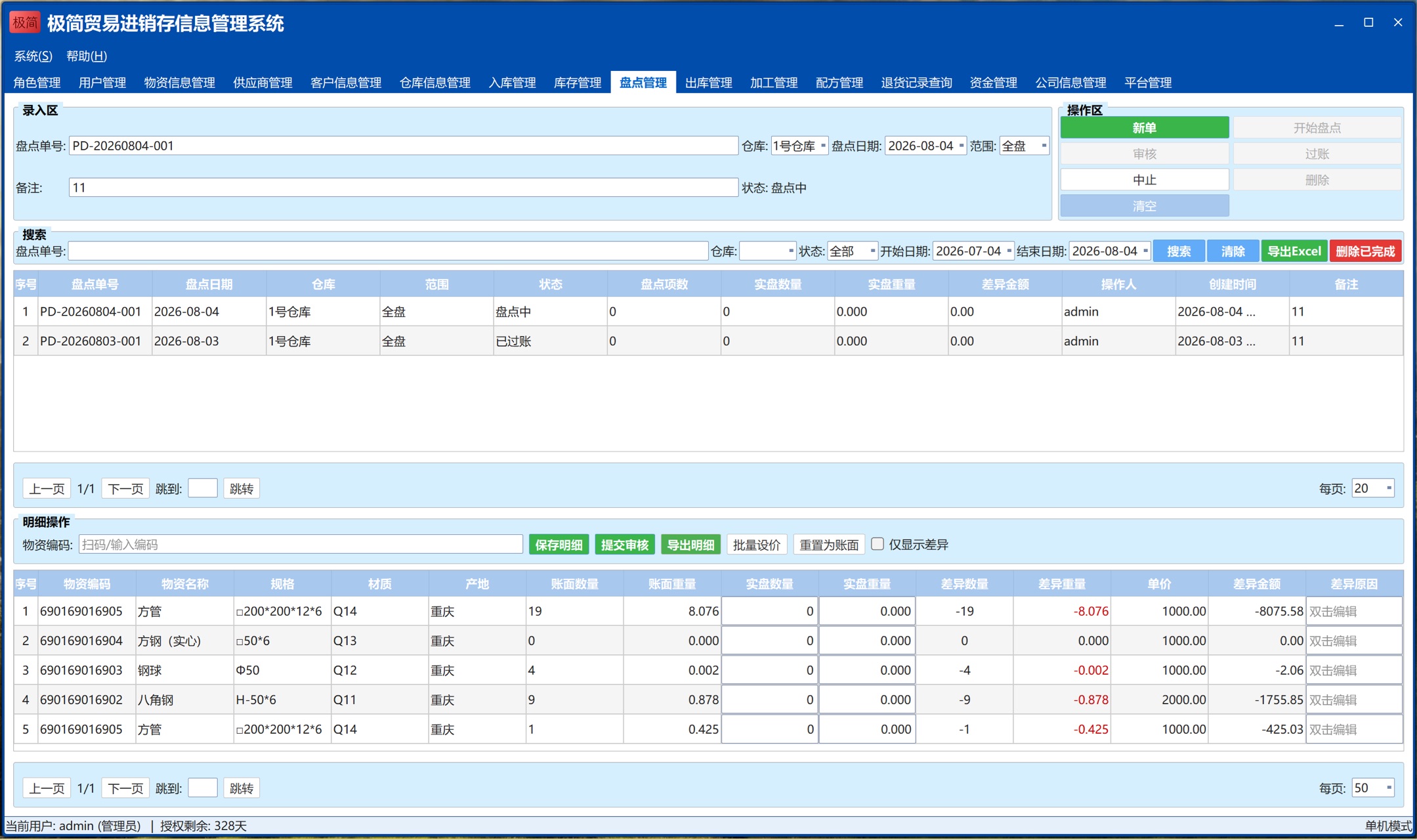Click the 物资编码 scan input field
This screenshot has height=840, width=1417.
point(301,545)
